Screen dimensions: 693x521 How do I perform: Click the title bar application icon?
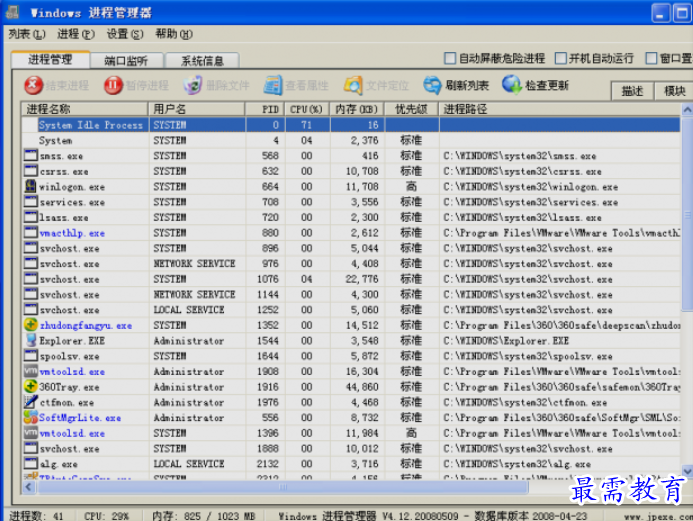pyautogui.click(x=12, y=12)
